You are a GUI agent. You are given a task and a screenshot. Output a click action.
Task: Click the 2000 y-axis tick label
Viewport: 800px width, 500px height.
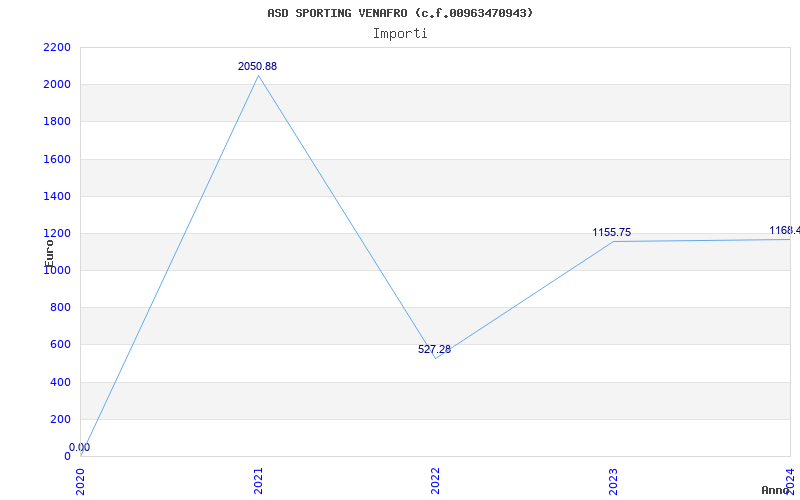point(57,85)
